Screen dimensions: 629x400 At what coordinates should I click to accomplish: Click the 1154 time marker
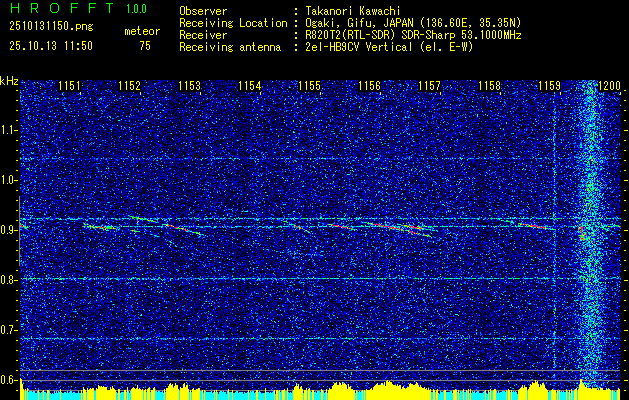pos(250,85)
